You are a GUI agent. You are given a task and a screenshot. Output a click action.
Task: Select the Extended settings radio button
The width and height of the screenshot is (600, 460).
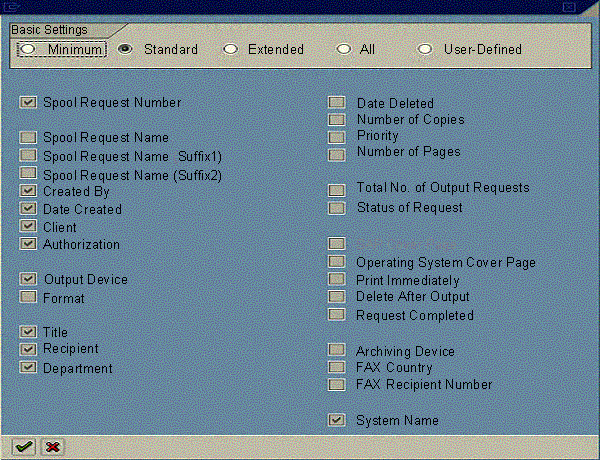231,49
